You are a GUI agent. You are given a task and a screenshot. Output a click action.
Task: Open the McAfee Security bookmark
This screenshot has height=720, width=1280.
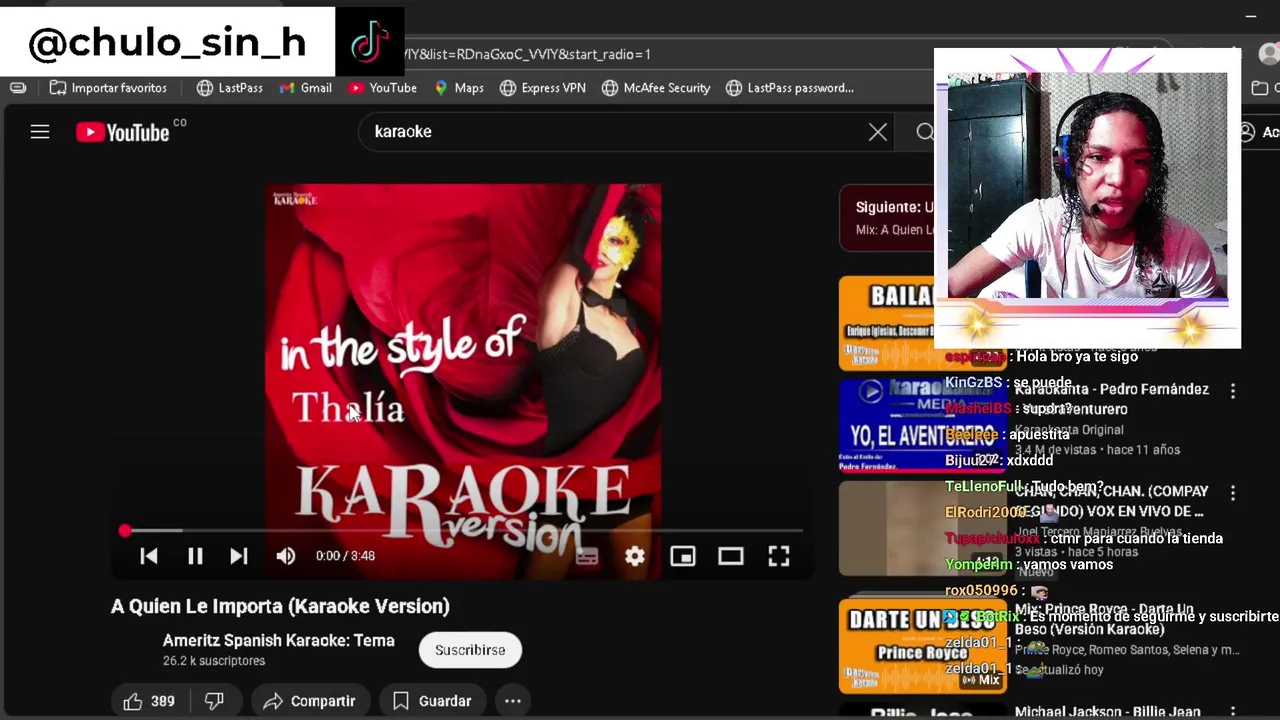(x=656, y=88)
